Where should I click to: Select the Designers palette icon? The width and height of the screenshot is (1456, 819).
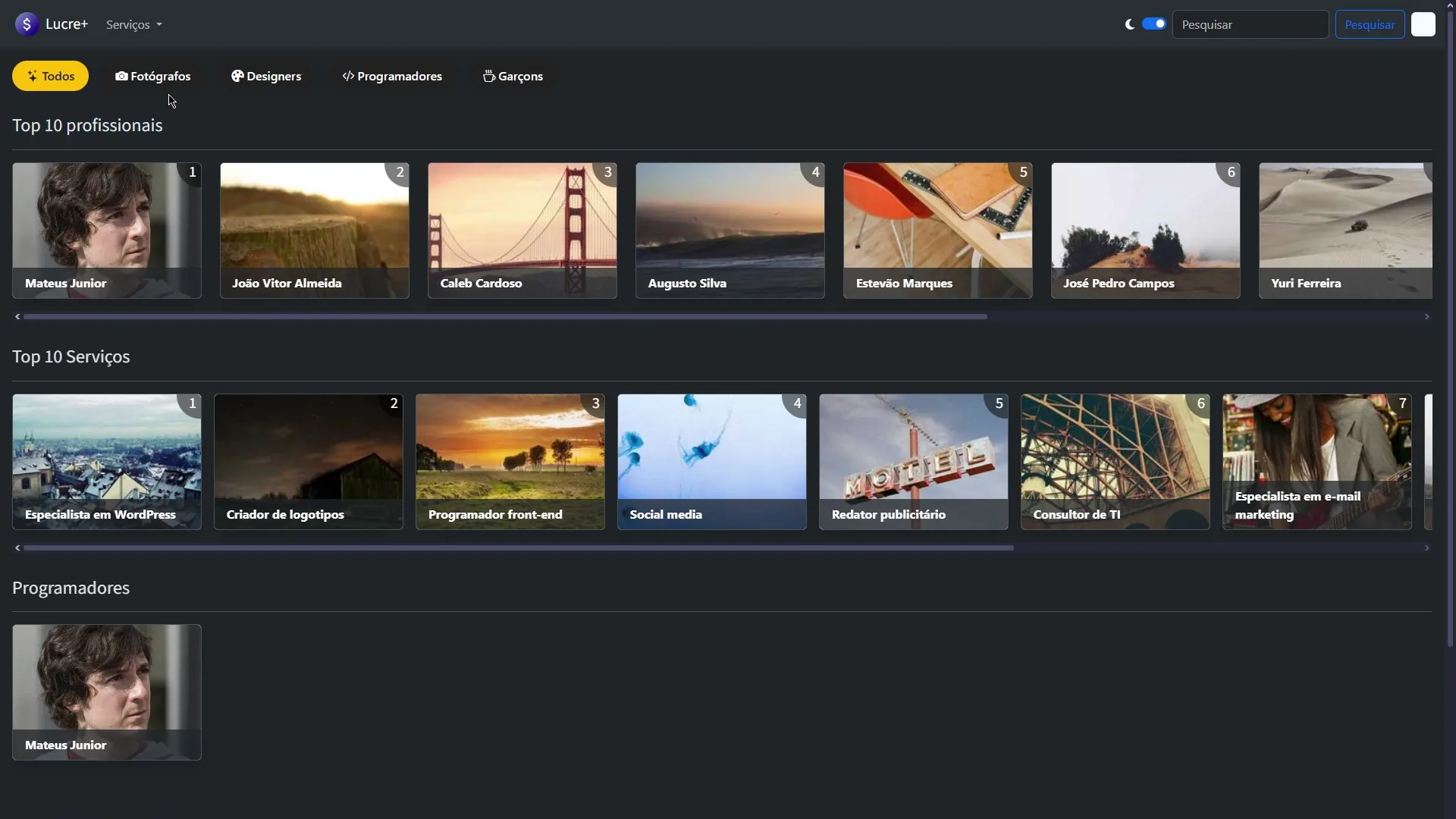[237, 76]
